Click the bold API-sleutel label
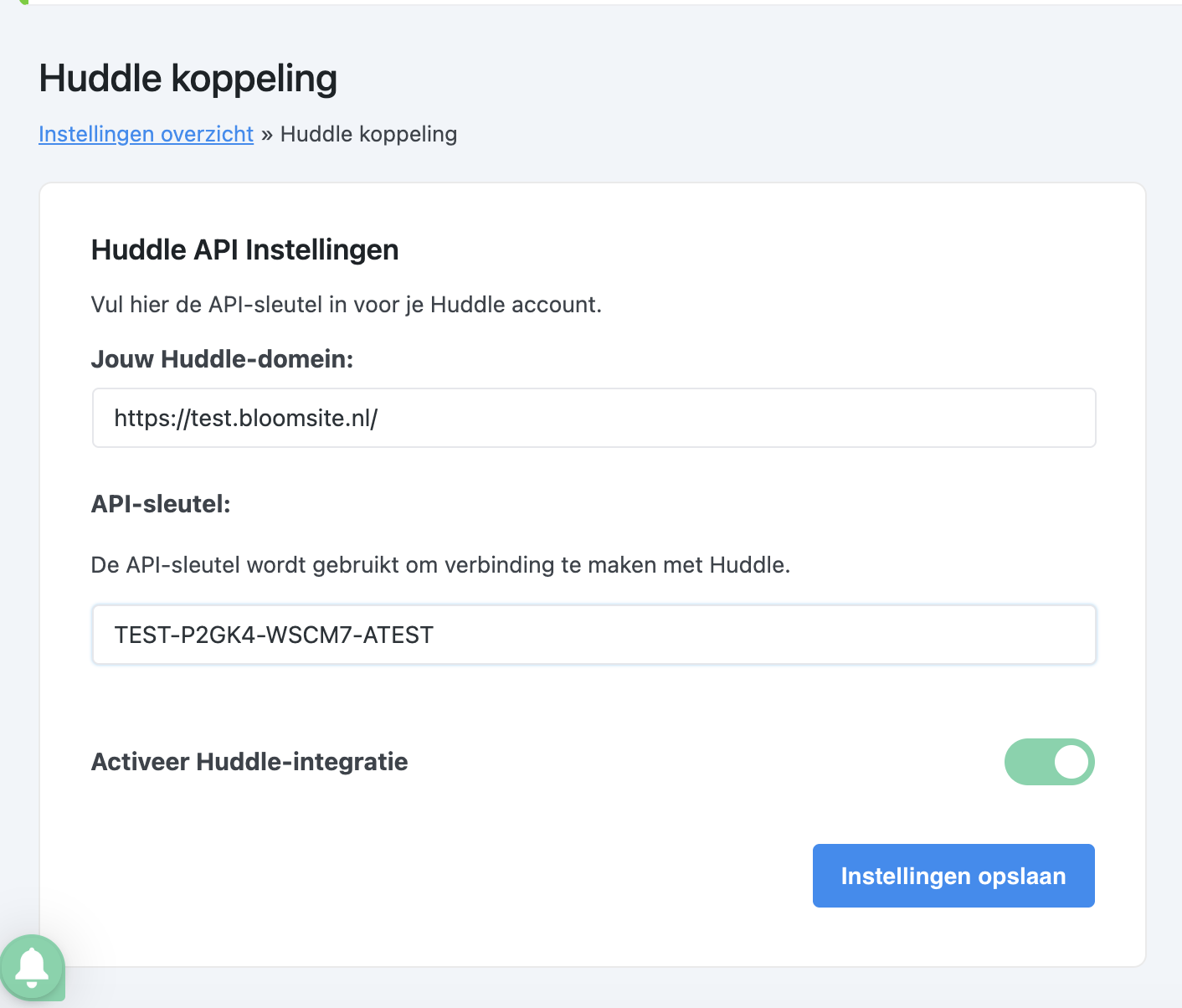 (x=161, y=504)
